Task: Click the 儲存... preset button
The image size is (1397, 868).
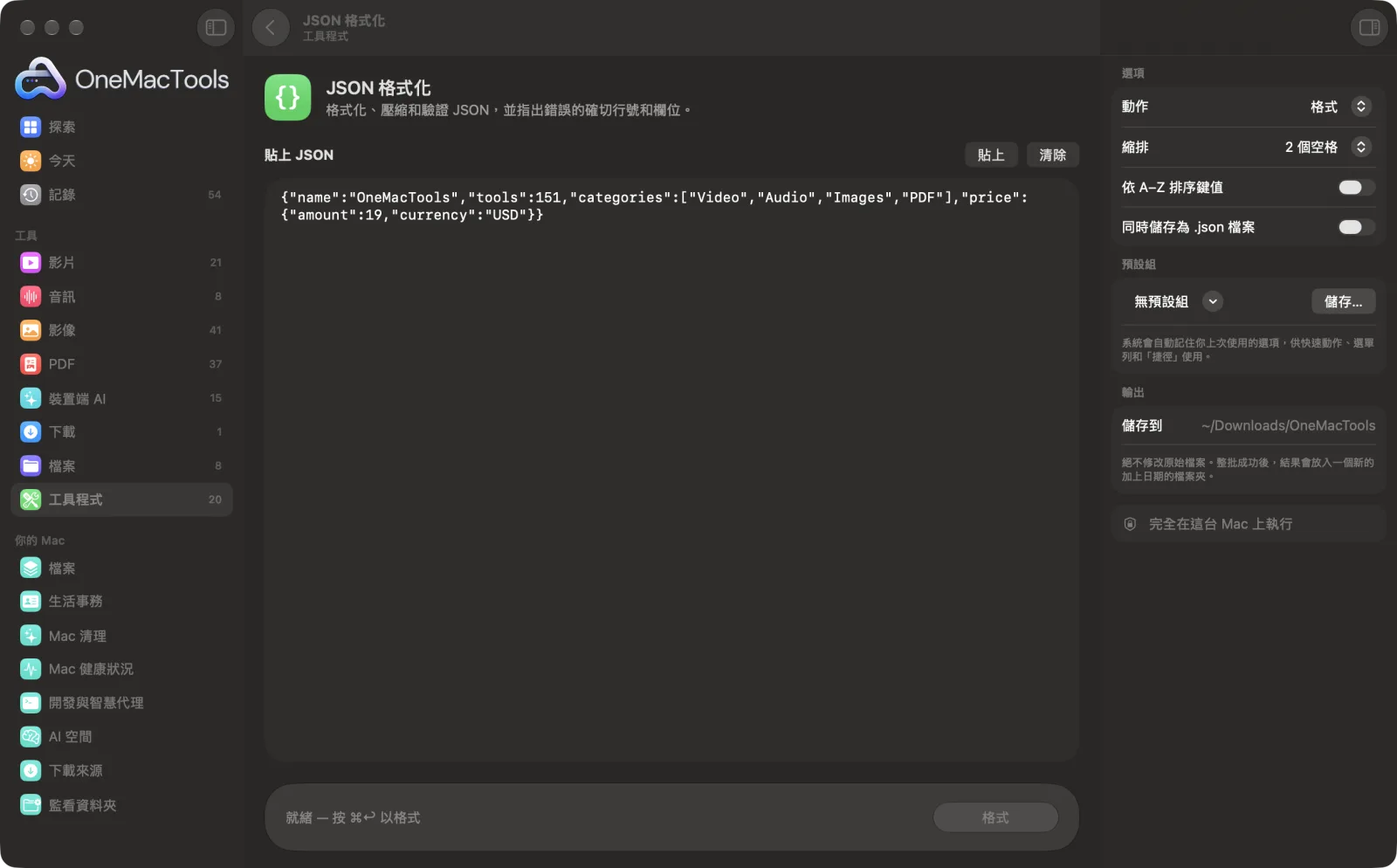Action: (1343, 302)
